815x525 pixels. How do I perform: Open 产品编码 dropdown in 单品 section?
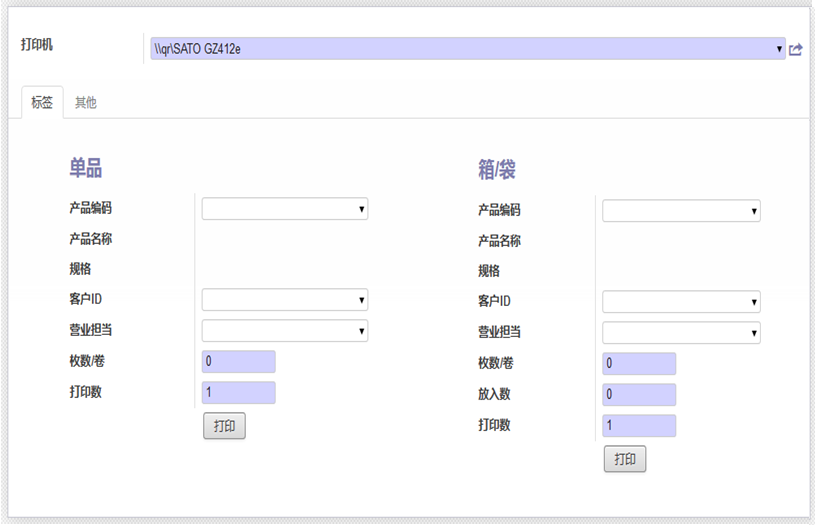click(x=285, y=209)
